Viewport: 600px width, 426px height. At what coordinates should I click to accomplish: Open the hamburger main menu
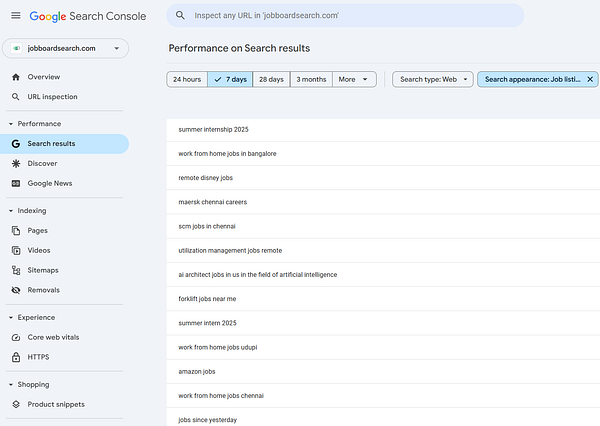(x=16, y=16)
